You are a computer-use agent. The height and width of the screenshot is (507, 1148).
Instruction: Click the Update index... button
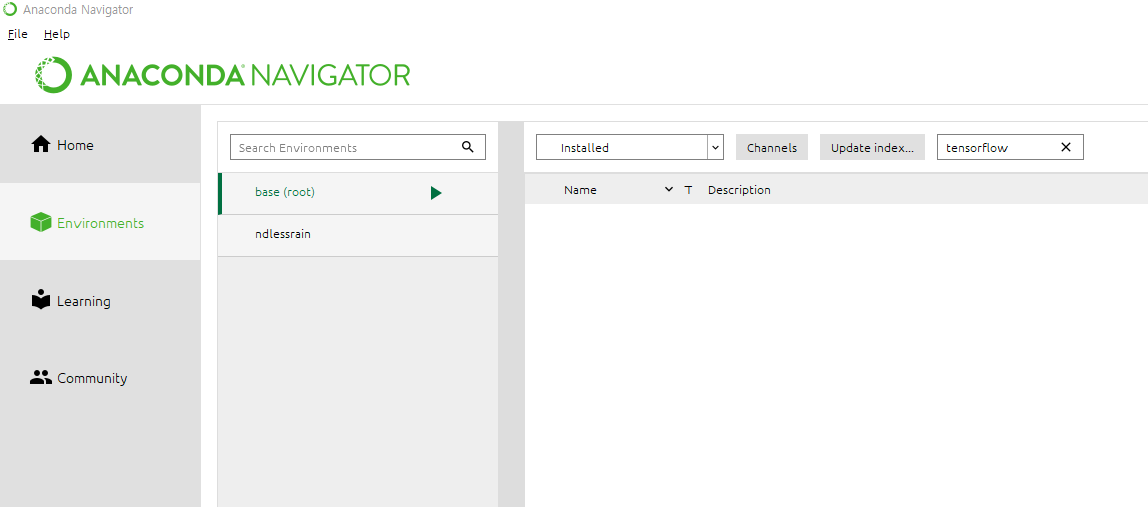pyautogui.click(x=872, y=147)
